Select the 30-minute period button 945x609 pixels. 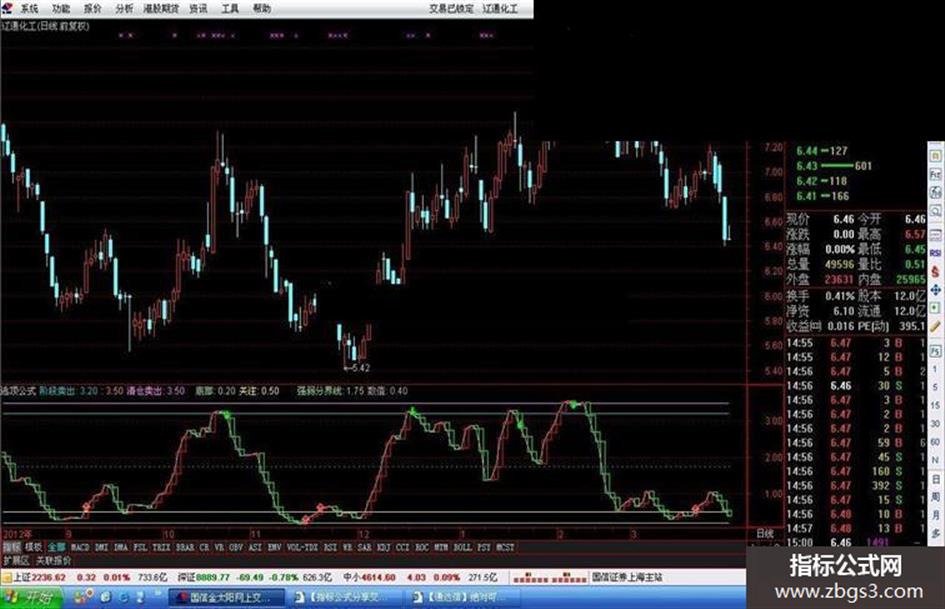[x=935, y=423]
